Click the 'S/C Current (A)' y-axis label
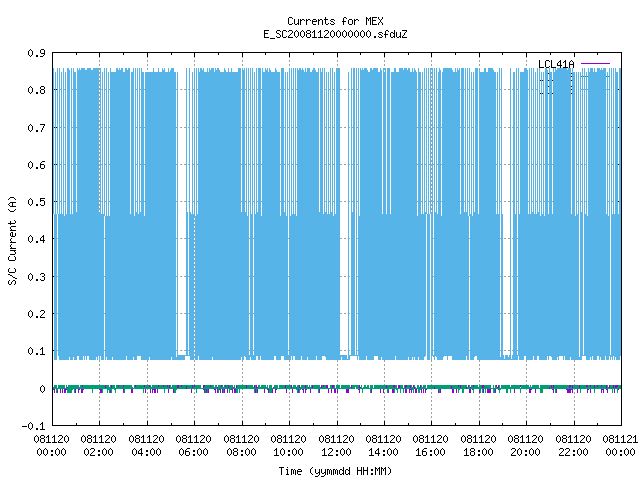The height and width of the screenshot is (480, 640). [x=13, y=241]
